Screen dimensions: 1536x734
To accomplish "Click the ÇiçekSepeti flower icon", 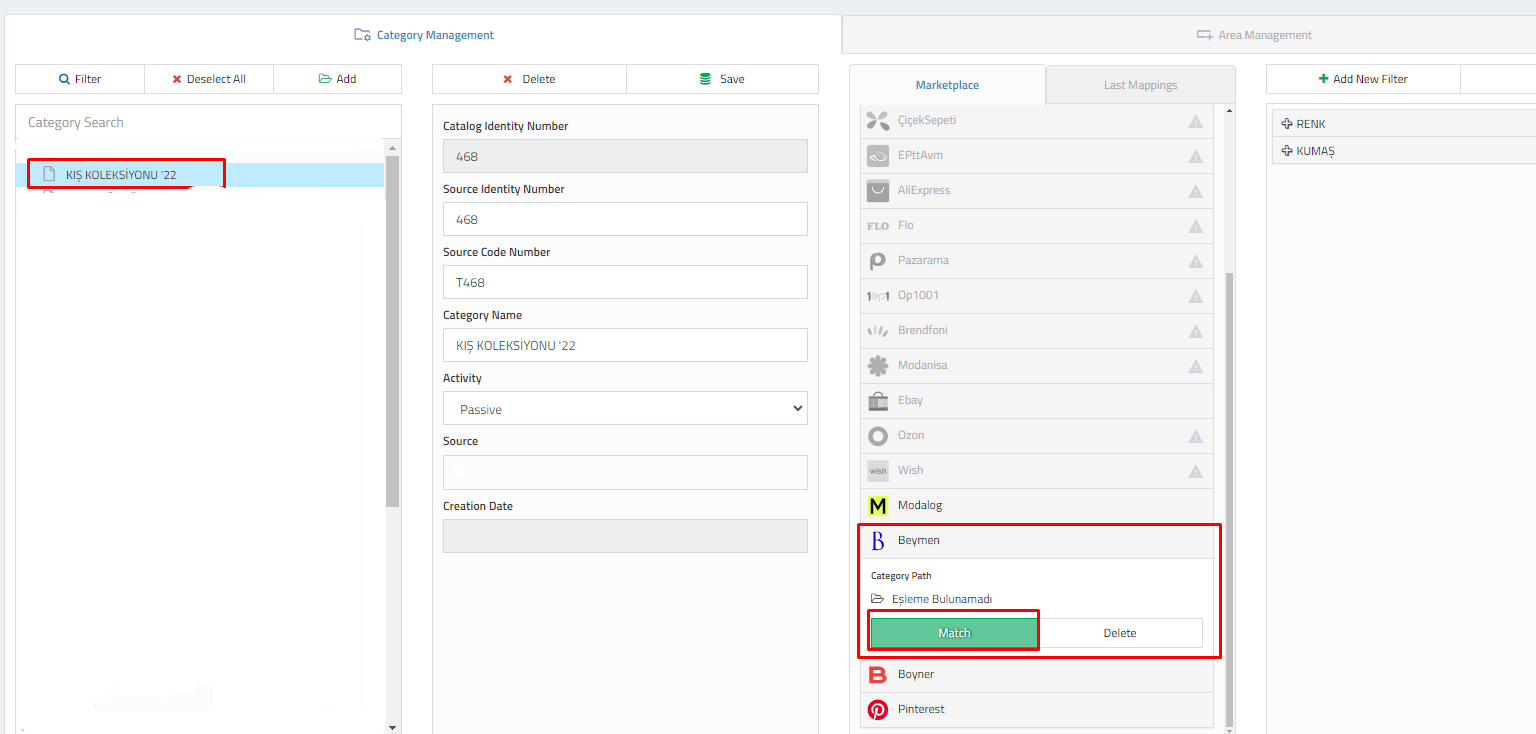I will pos(878,121).
